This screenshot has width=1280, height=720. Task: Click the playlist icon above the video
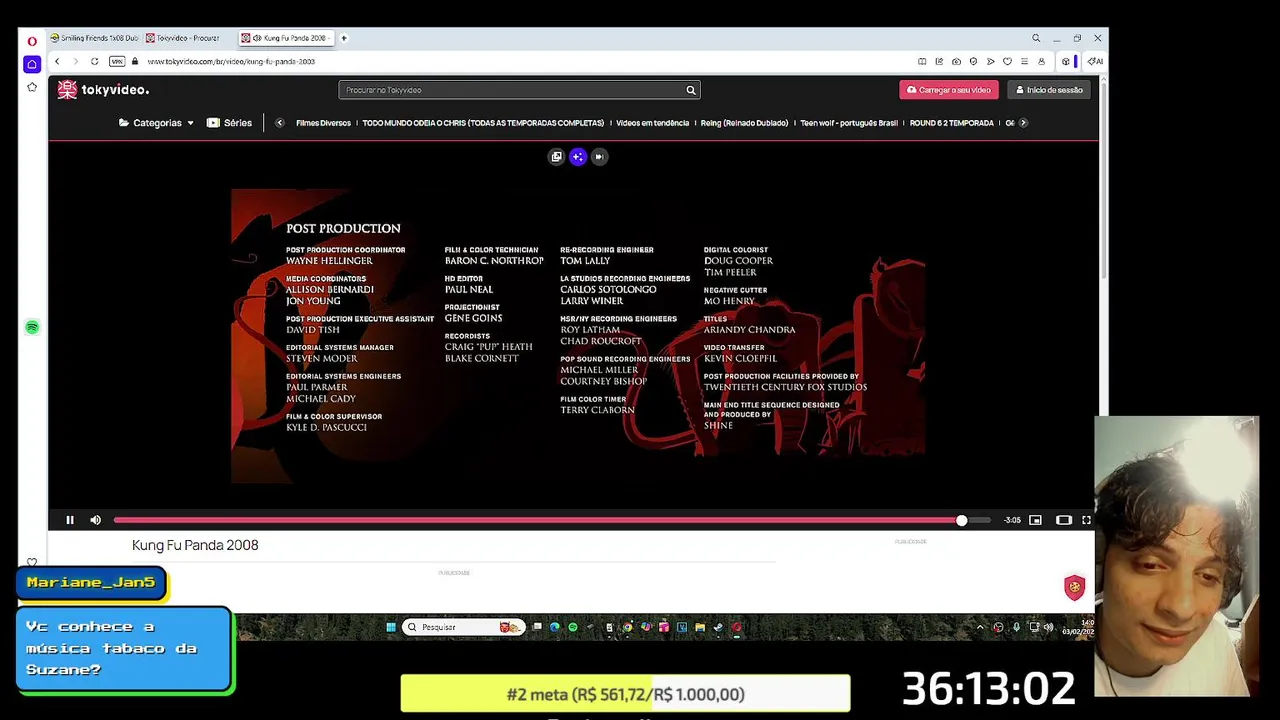557,156
